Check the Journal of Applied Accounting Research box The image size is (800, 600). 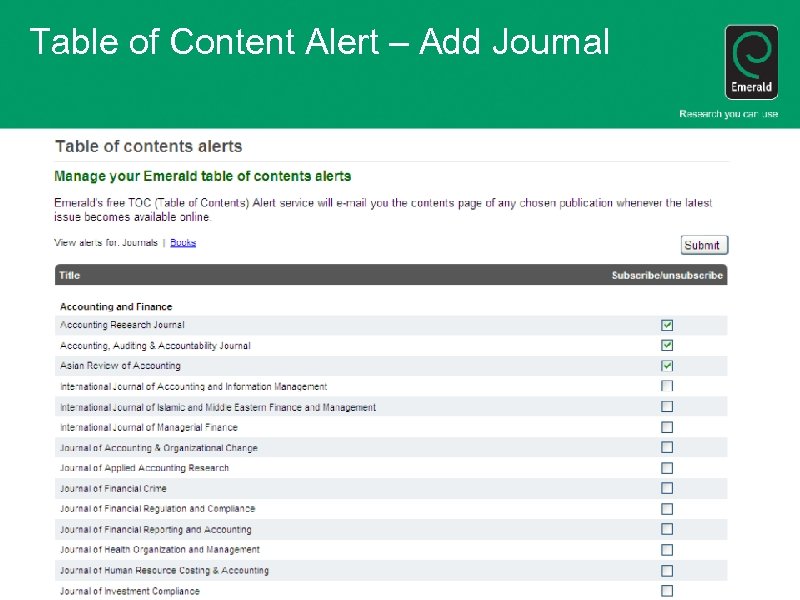[667, 467]
